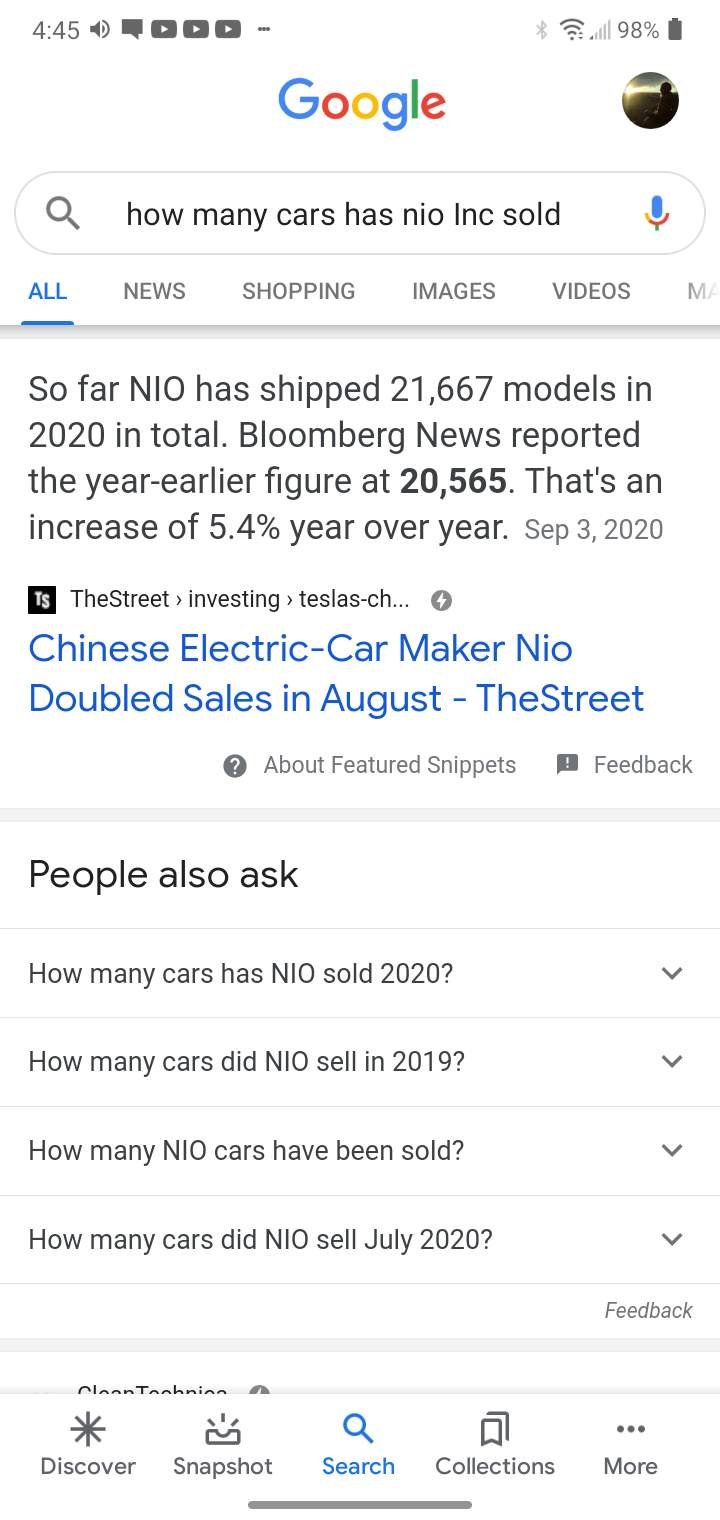Viewport: 720px width, 1520px height.
Task: Switch to the Images results tab
Action: click(453, 291)
